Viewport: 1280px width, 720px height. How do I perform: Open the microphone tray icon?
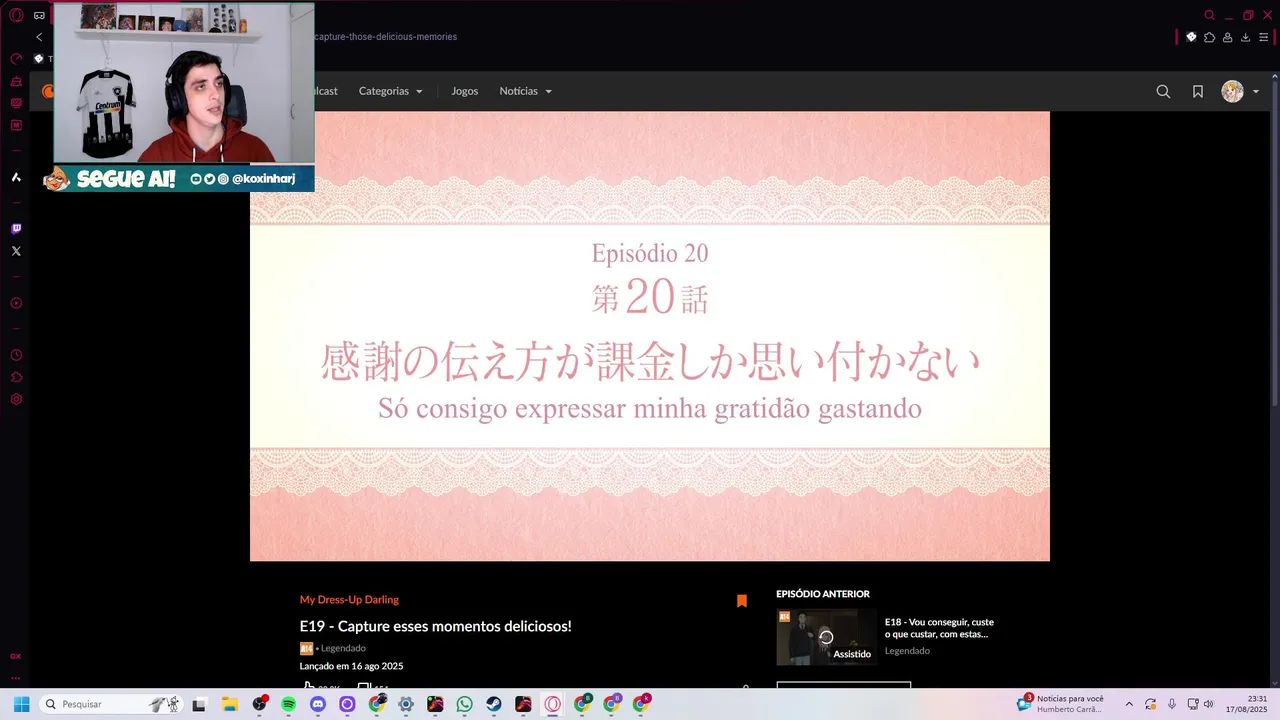coord(1172,704)
